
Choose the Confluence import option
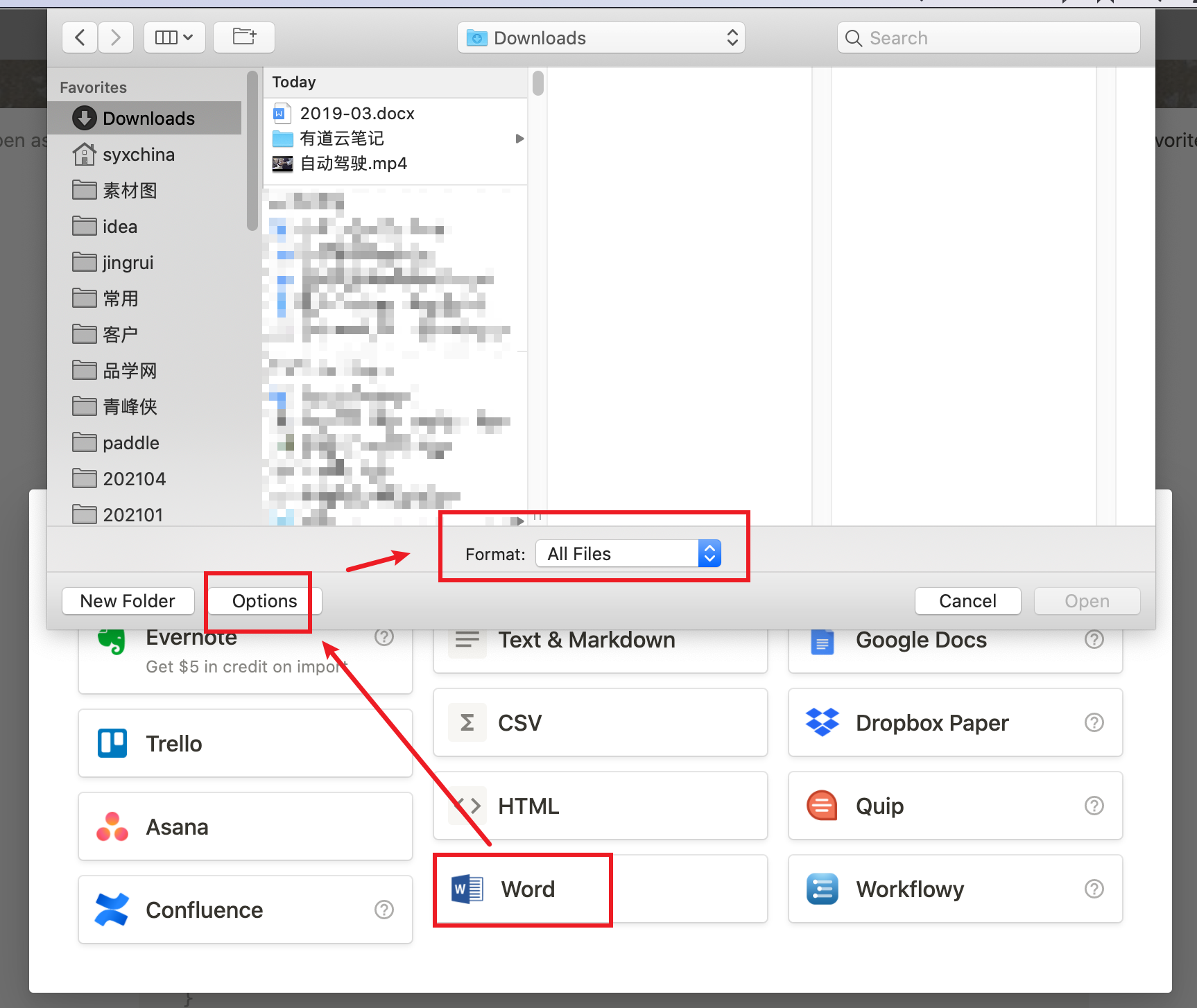click(x=246, y=910)
